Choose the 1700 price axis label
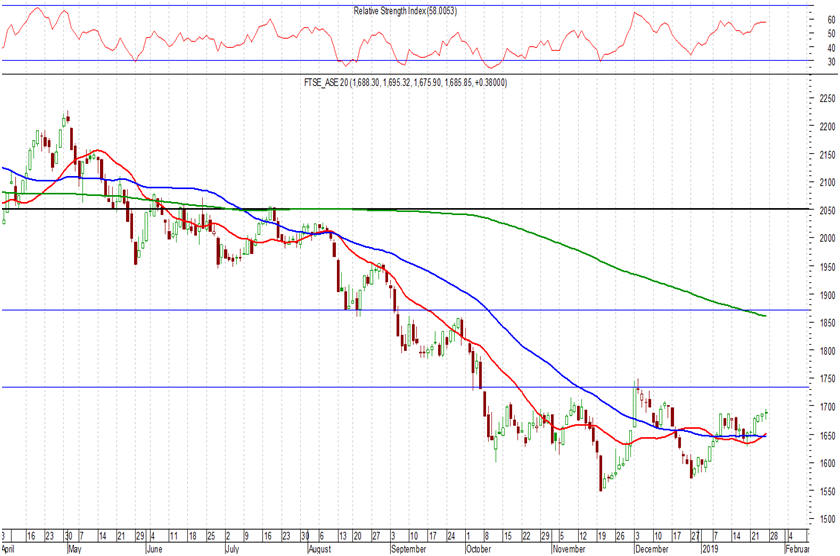 (x=827, y=407)
